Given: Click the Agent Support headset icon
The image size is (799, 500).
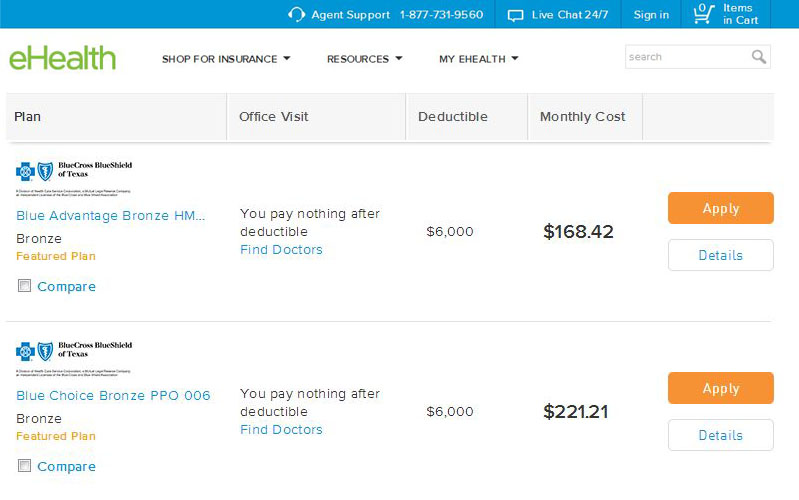Looking at the screenshot, I should (x=296, y=15).
